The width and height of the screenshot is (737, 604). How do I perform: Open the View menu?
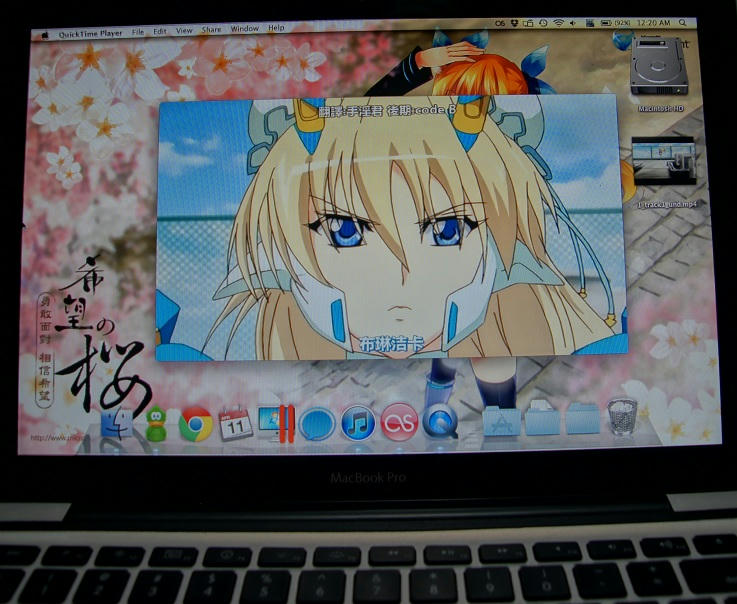[184, 30]
